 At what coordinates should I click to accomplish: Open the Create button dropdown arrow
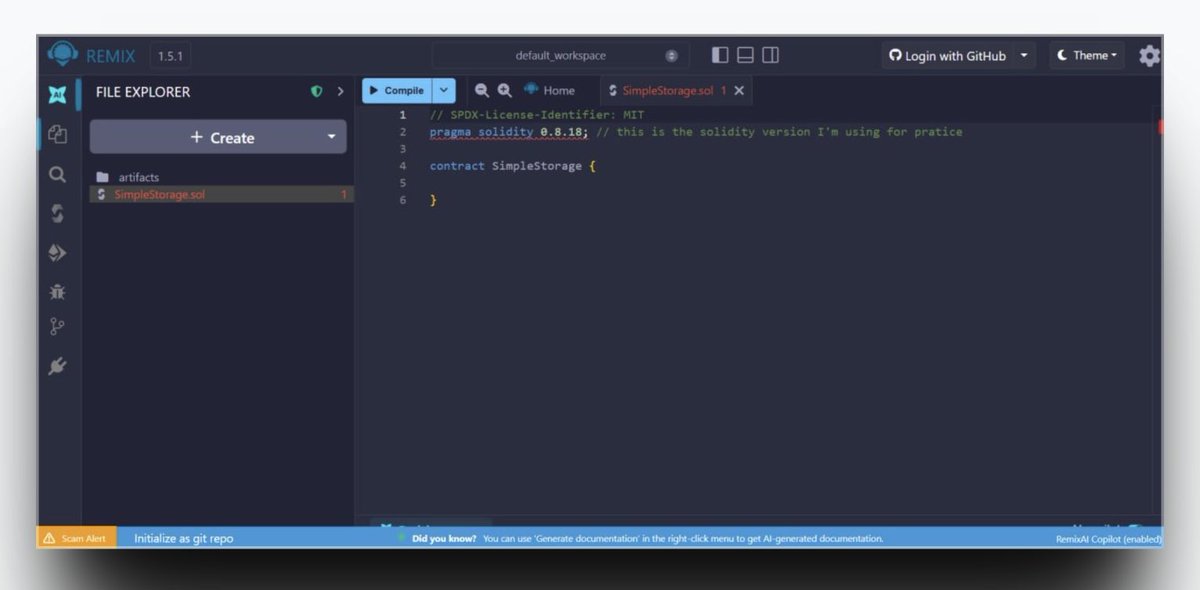[332, 137]
